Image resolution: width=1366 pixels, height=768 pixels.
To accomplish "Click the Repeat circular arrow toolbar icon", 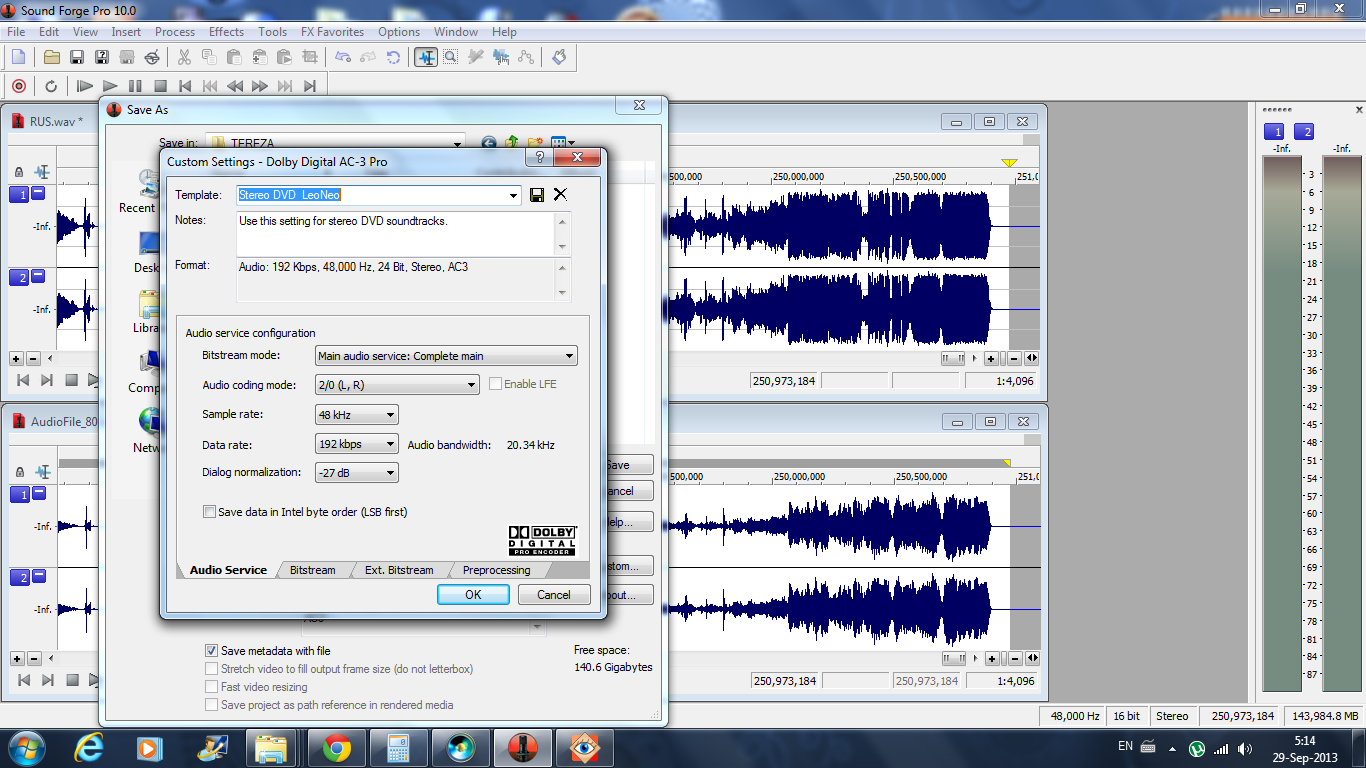I will 393,57.
